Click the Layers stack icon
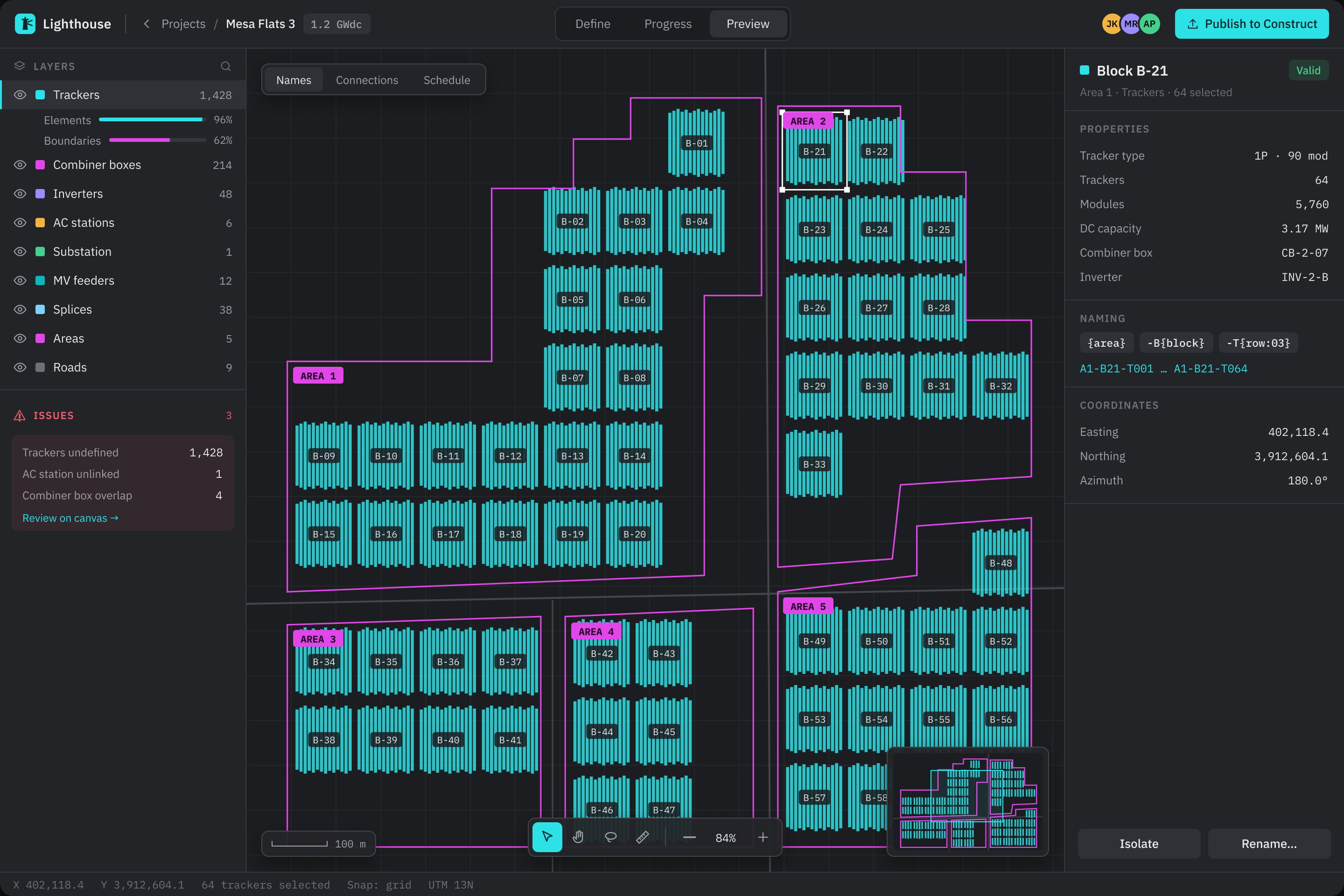1344x896 pixels. (20, 66)
